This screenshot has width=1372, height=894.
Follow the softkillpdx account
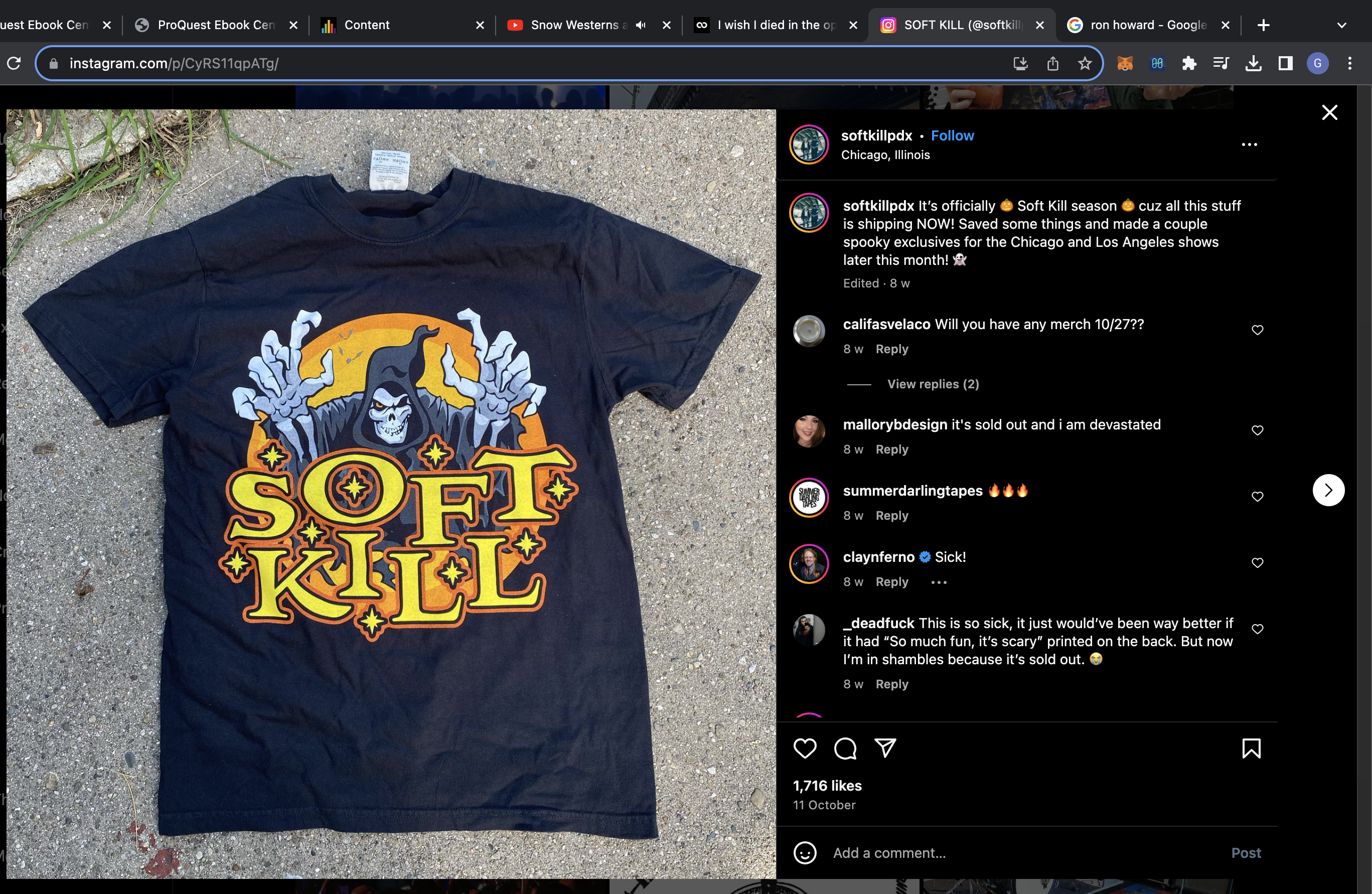(x=952, y=135)
